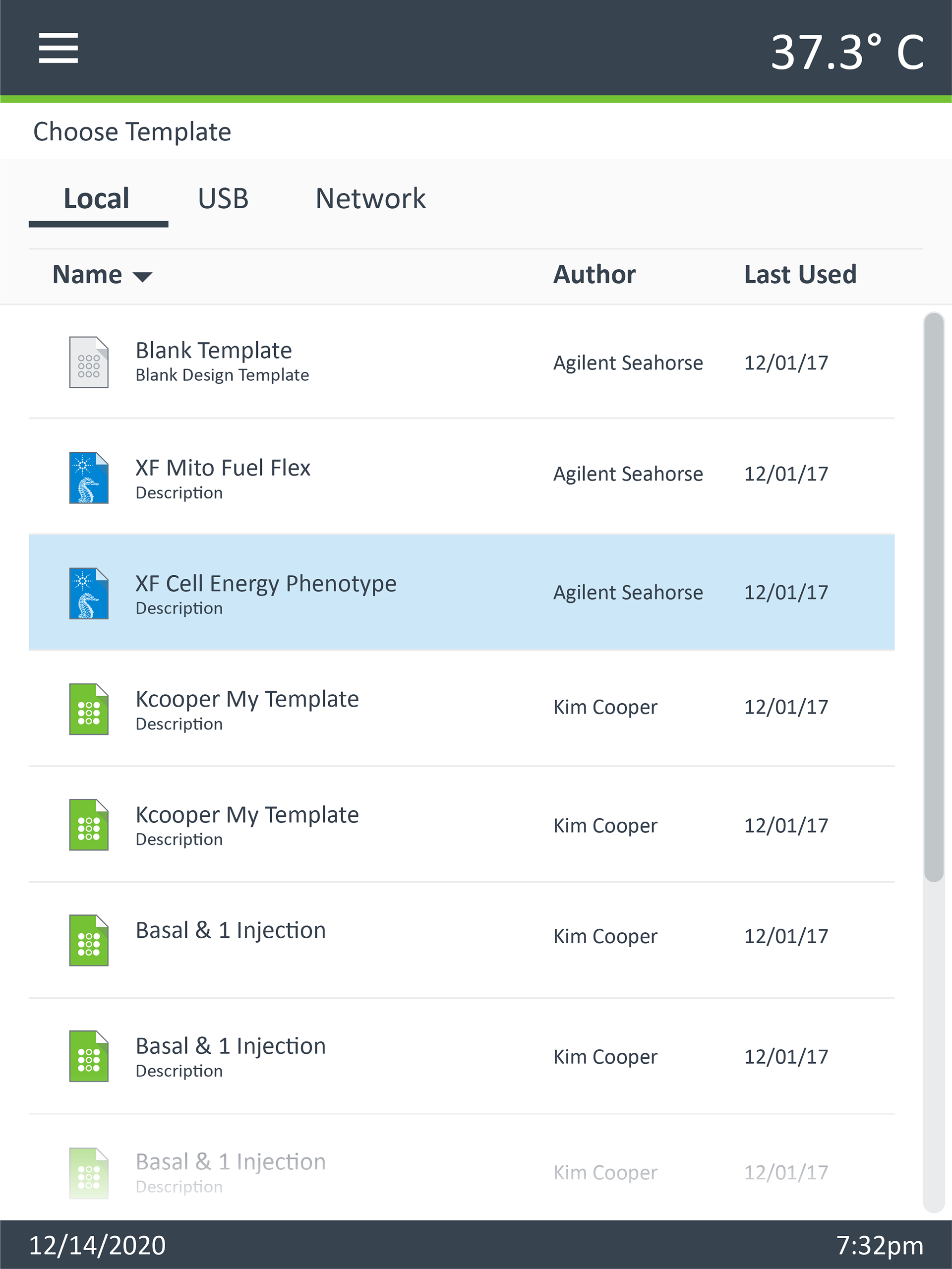Select the Blank Template title text

(x=213, y=350)
